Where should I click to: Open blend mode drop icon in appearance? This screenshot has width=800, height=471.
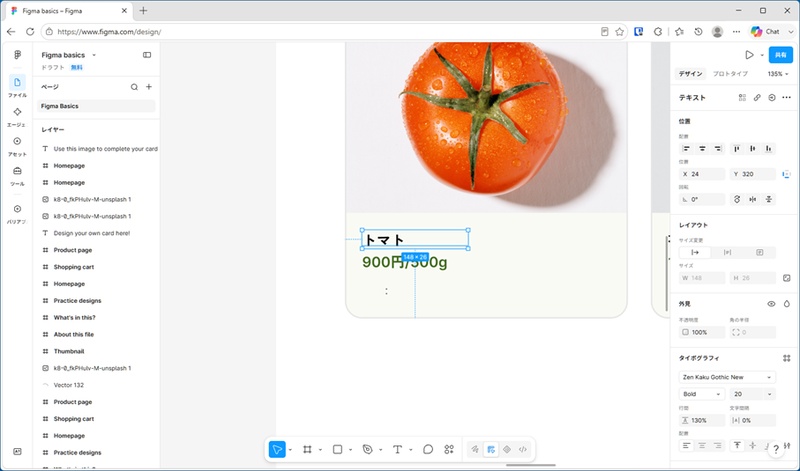point(786,304)
